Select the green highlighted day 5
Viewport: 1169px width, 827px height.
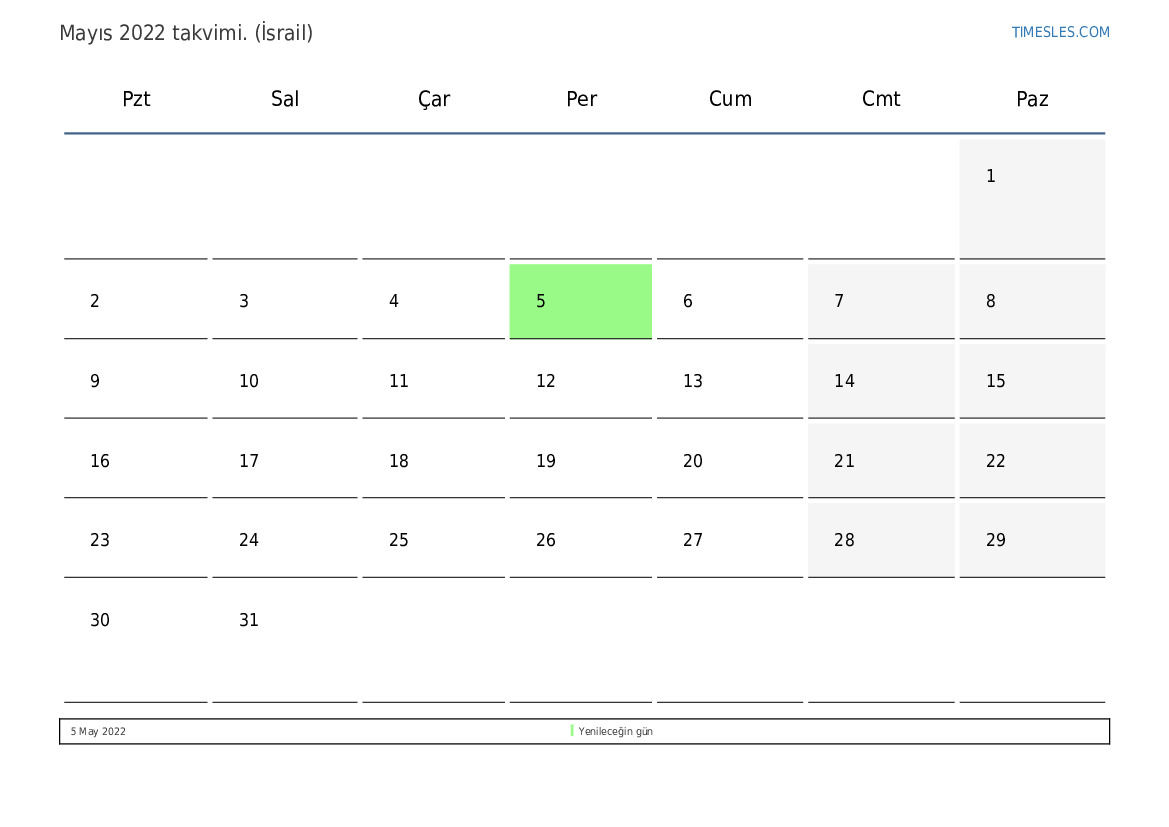pyautogui.click(x=581, y=301)
